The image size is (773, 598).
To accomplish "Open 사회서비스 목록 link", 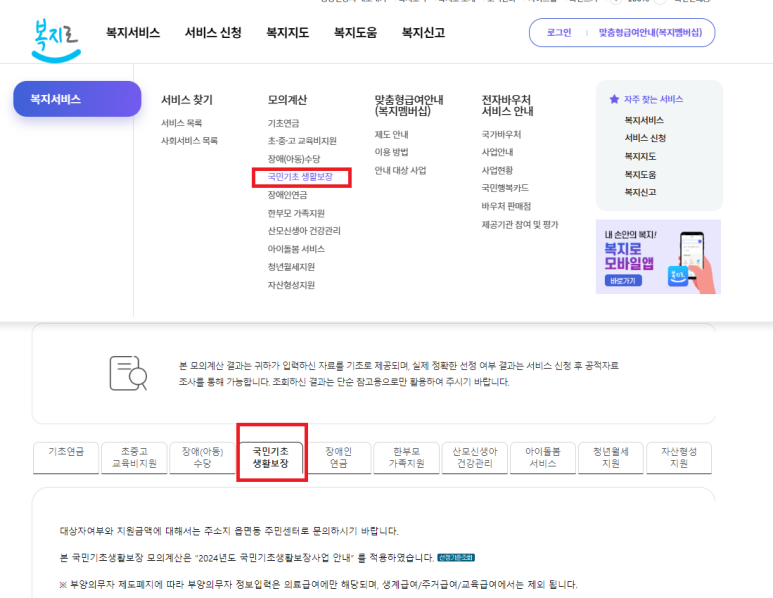I will pos(189,141).
